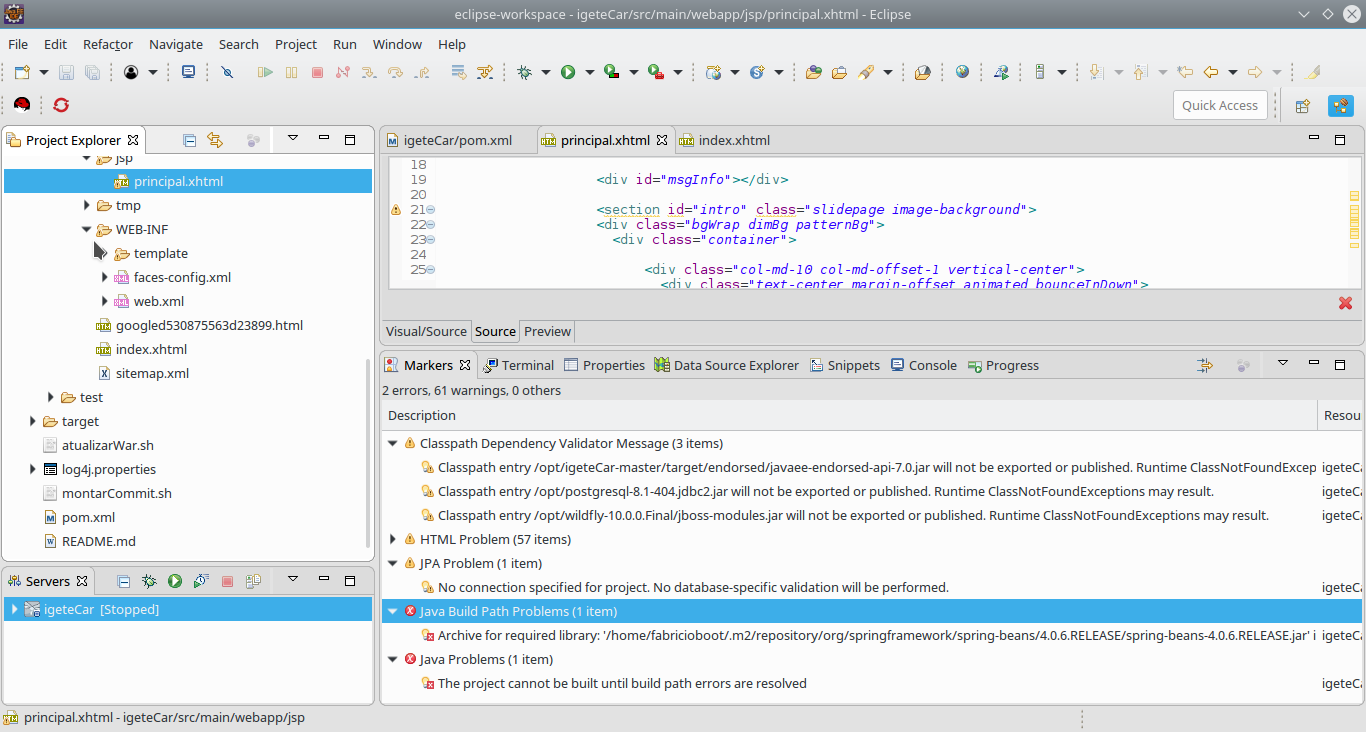Viewport: 1366px width, 732px height.
Task: Click the red refresh arrows toolbar icon
Action: click(61, 105)
